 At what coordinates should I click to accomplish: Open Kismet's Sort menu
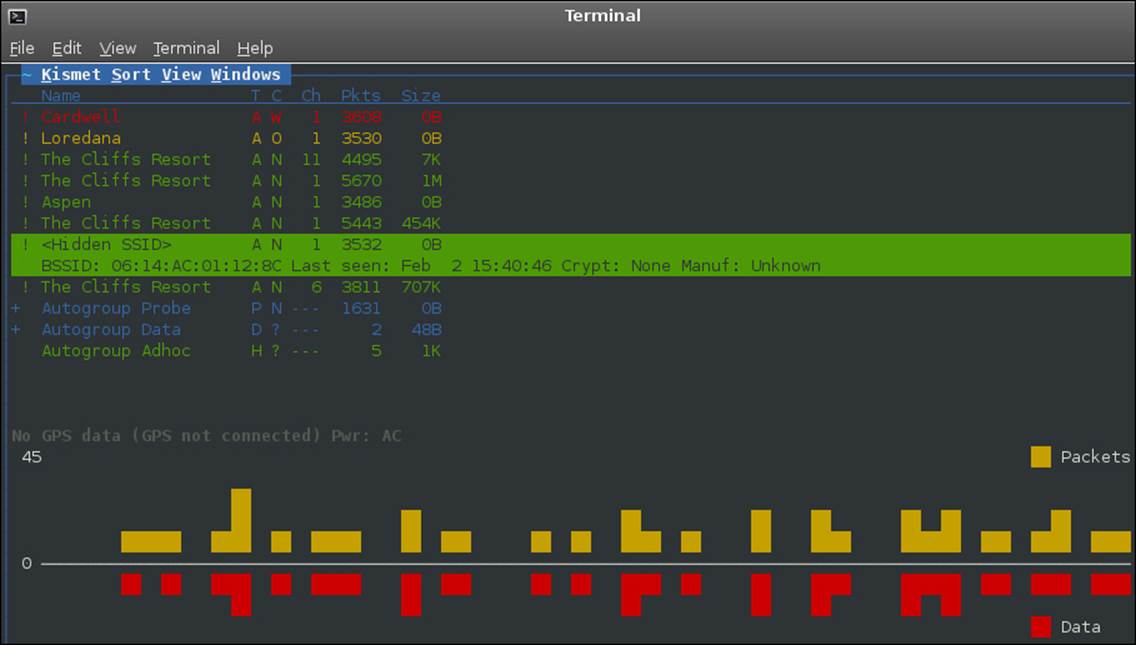point(130,75)
